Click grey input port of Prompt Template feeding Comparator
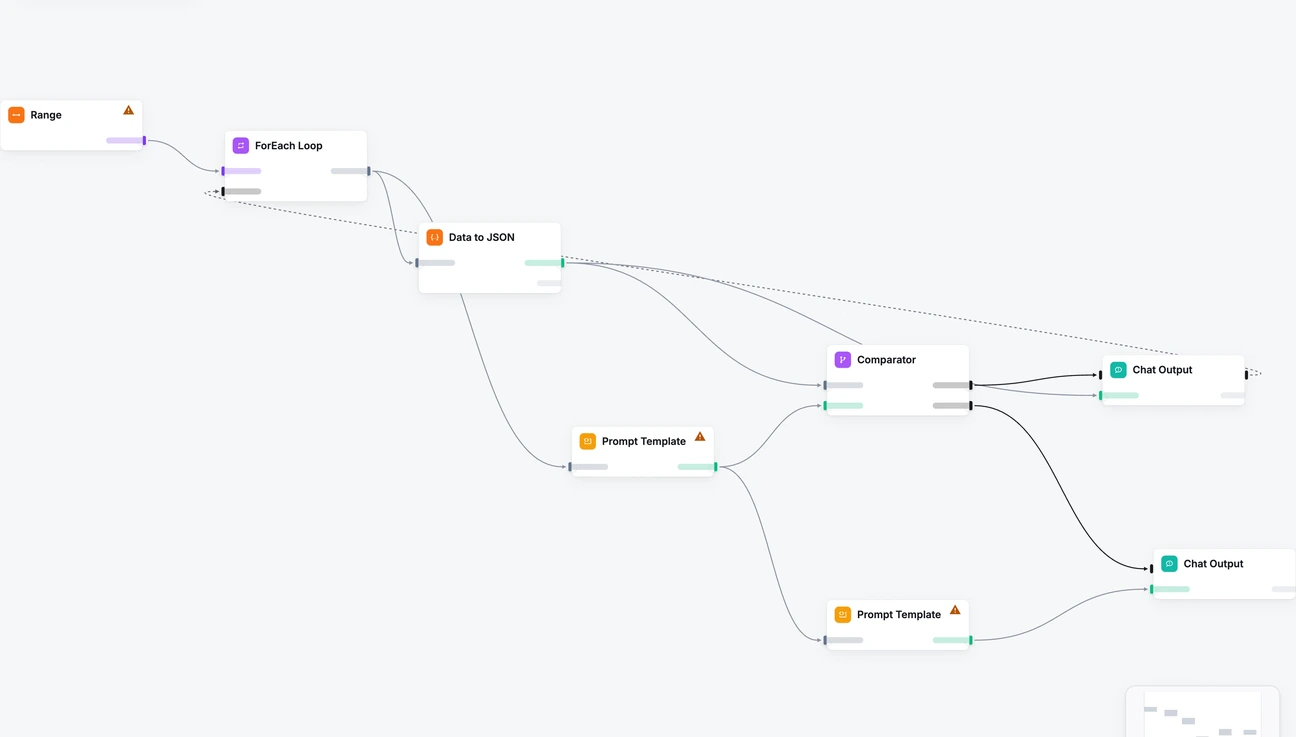Viewport: 1296px width, 737px height. click(570, 467)
